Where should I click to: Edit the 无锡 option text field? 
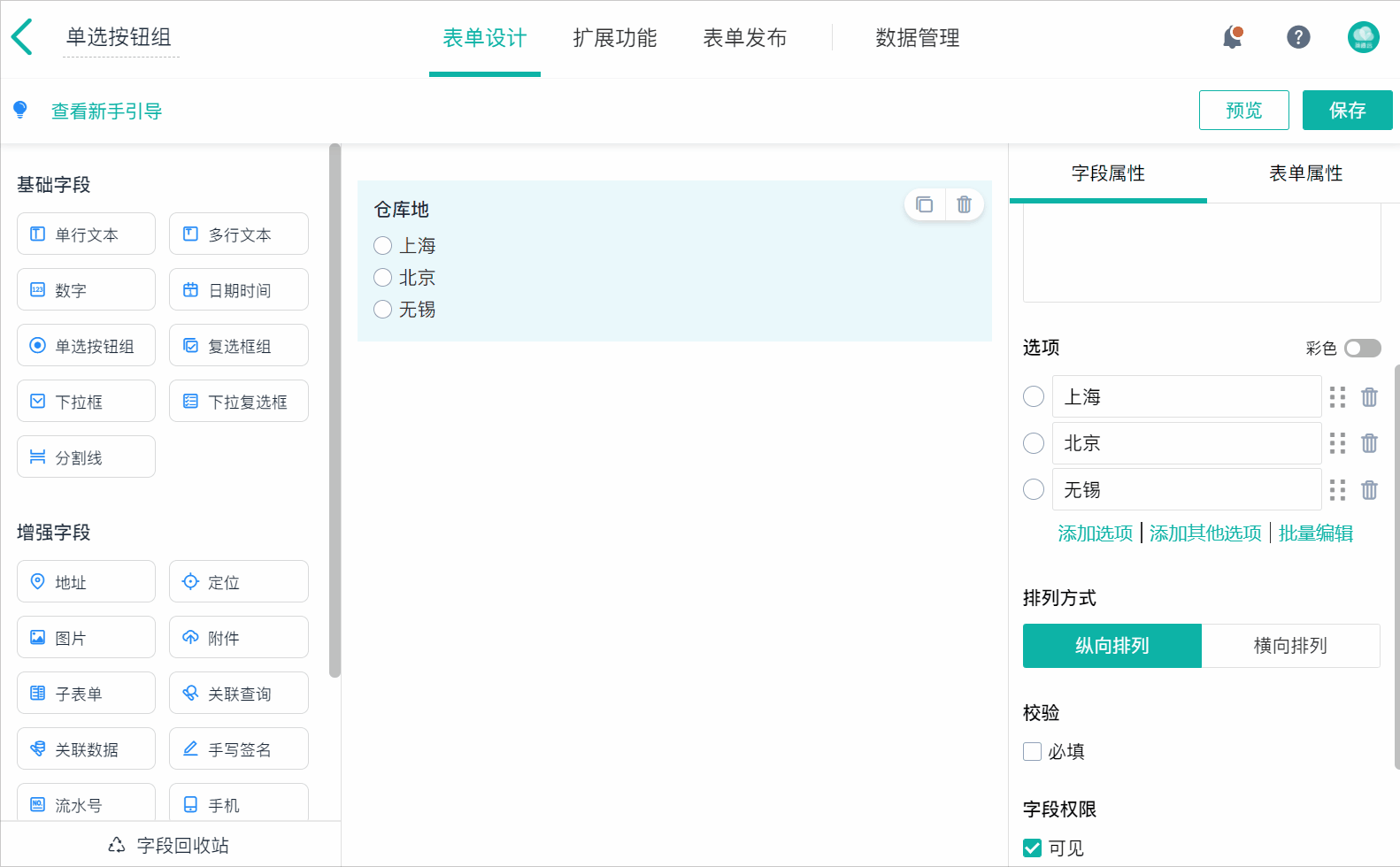[1186, 490]
